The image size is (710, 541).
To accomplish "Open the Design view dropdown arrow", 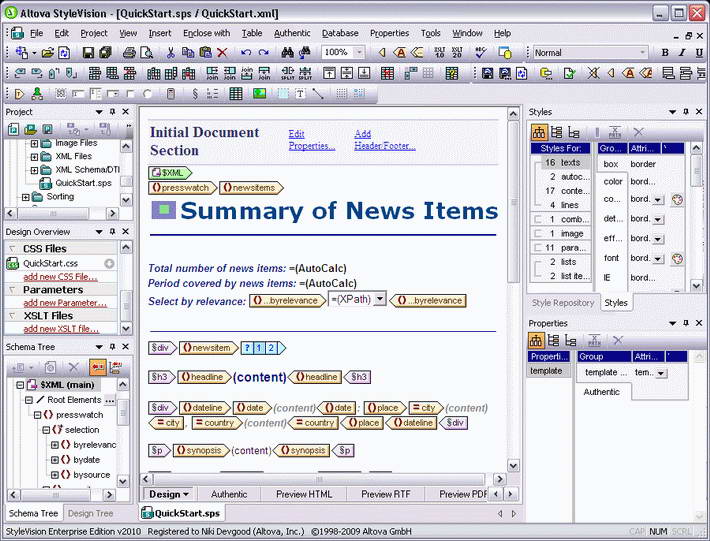I will coord(186,494).
